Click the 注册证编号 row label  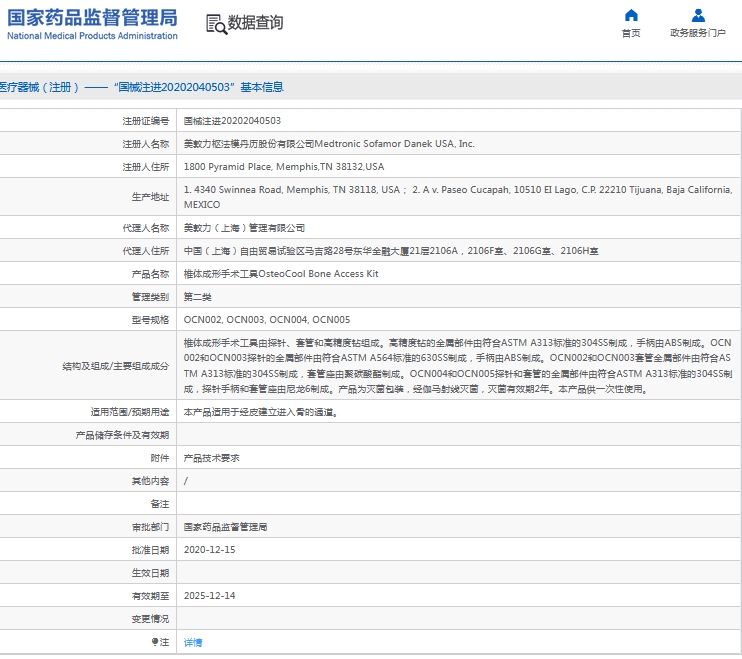[x=146, y=121]
